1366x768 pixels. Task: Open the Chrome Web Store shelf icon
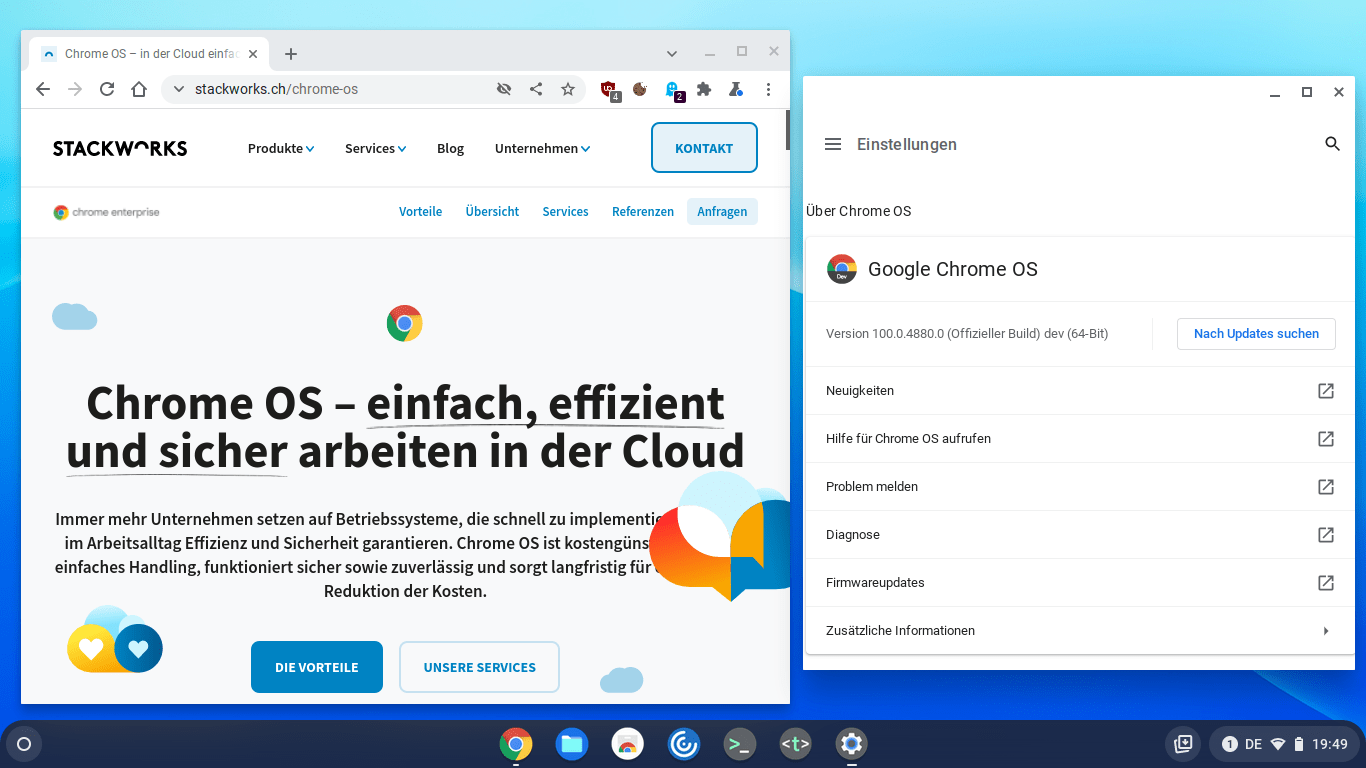pos(628,744)
